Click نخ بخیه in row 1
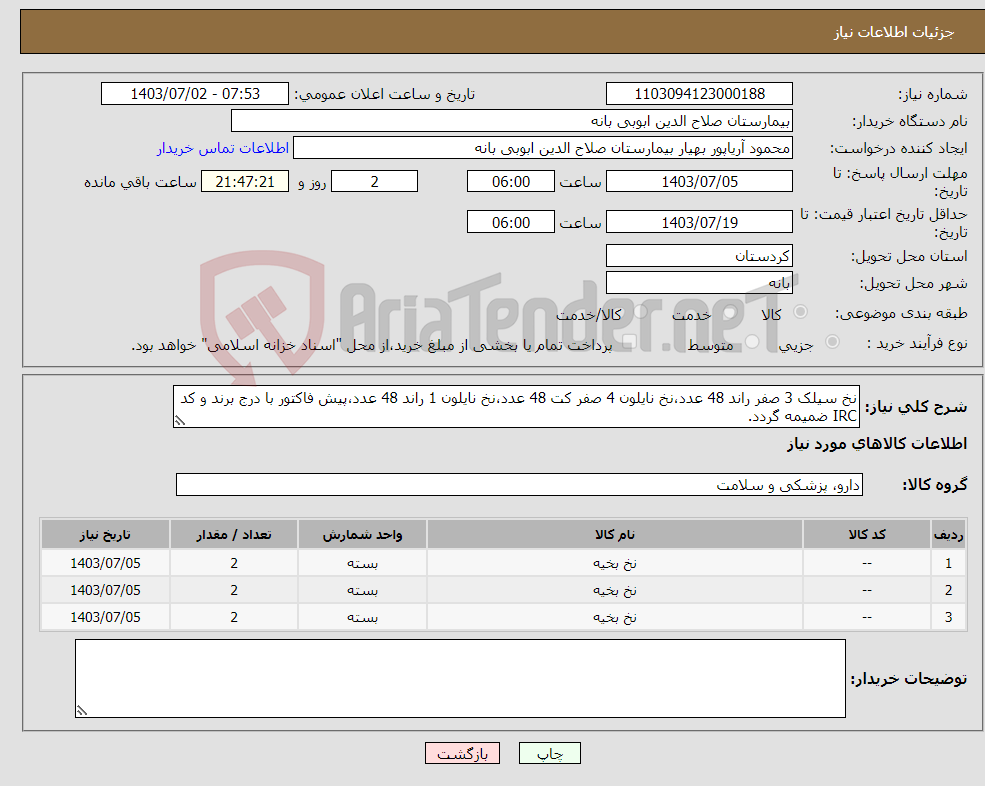This screenshot has width=985, height=786. tap(615, 563)
